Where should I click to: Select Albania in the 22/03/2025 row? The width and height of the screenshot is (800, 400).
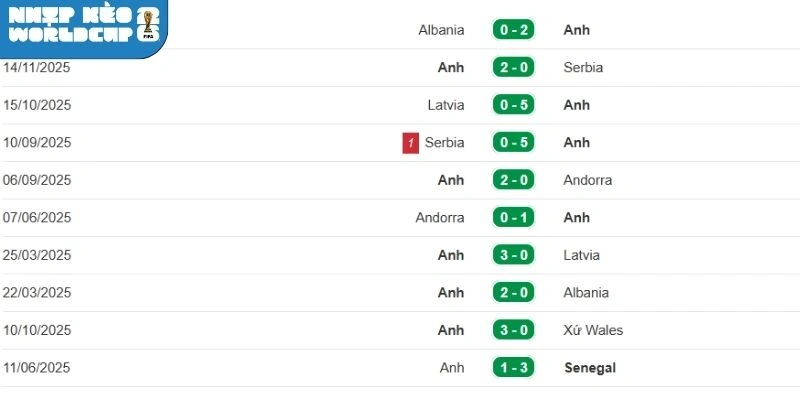[x=586, y=293]
